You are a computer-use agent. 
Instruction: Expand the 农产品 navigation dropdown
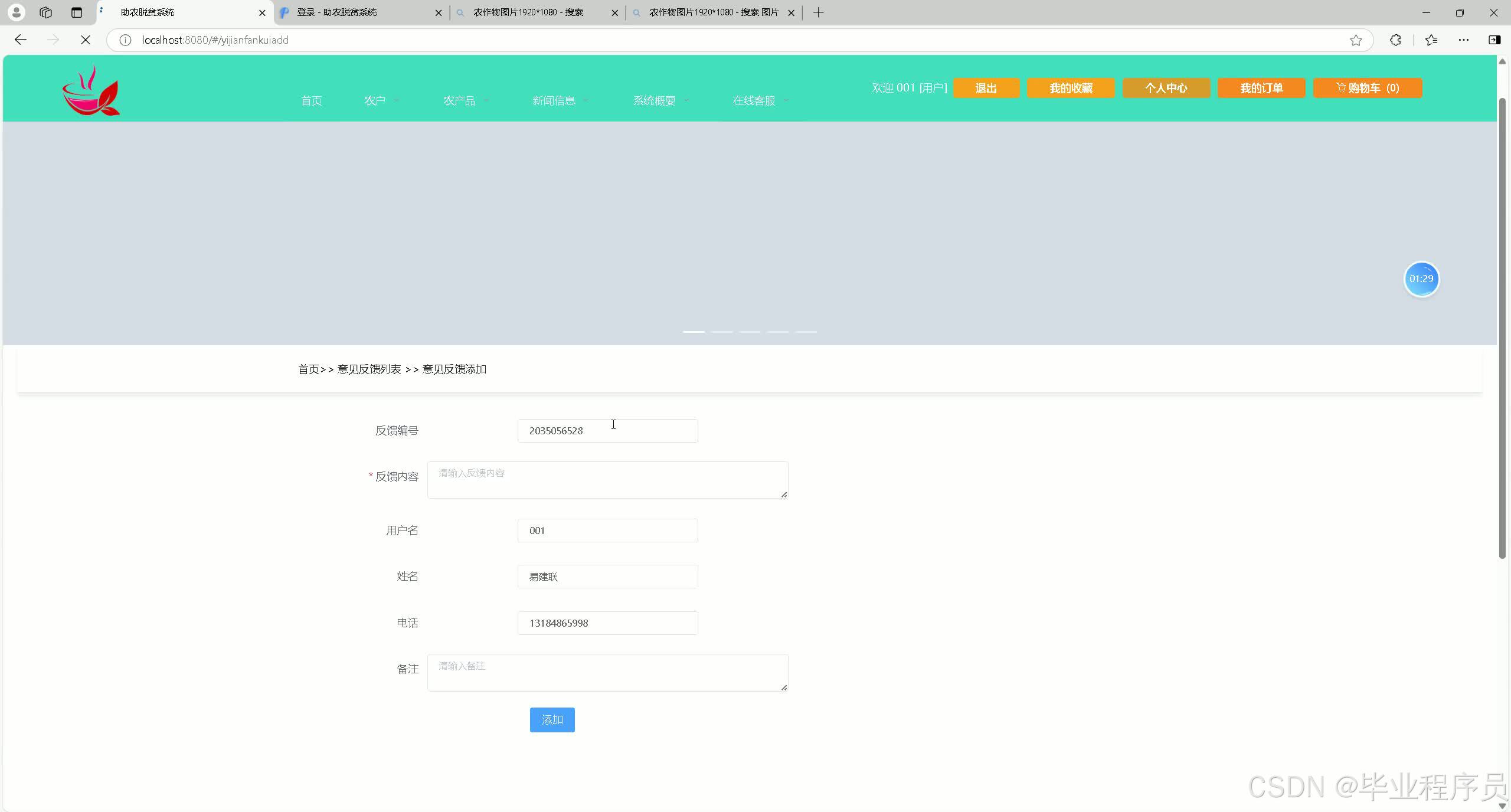point(466,101)
